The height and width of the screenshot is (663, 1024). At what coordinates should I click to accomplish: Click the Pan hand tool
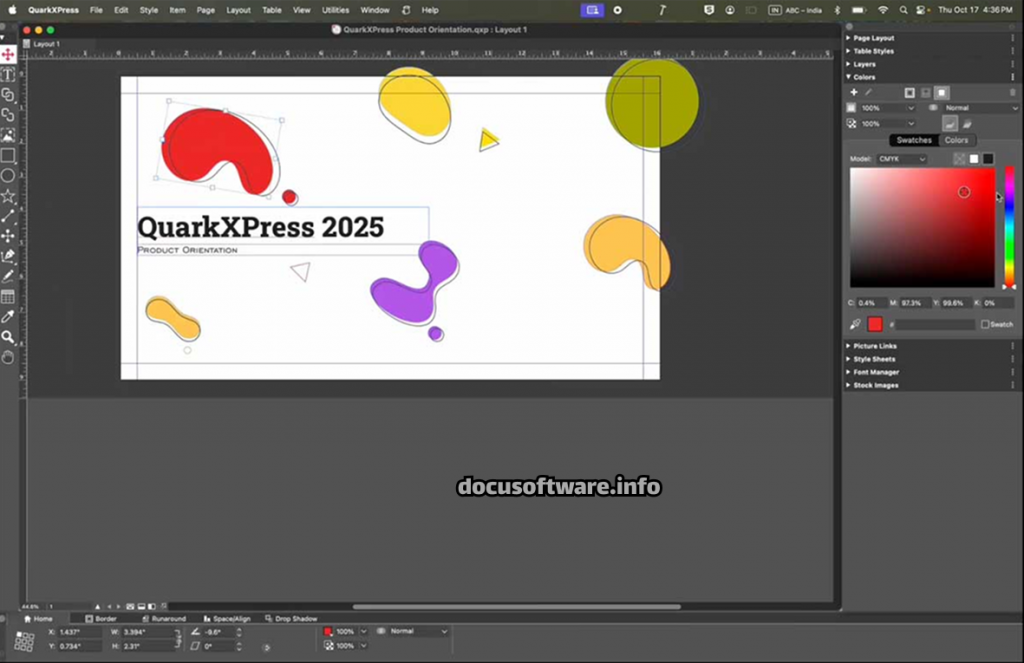pos(8,357)
